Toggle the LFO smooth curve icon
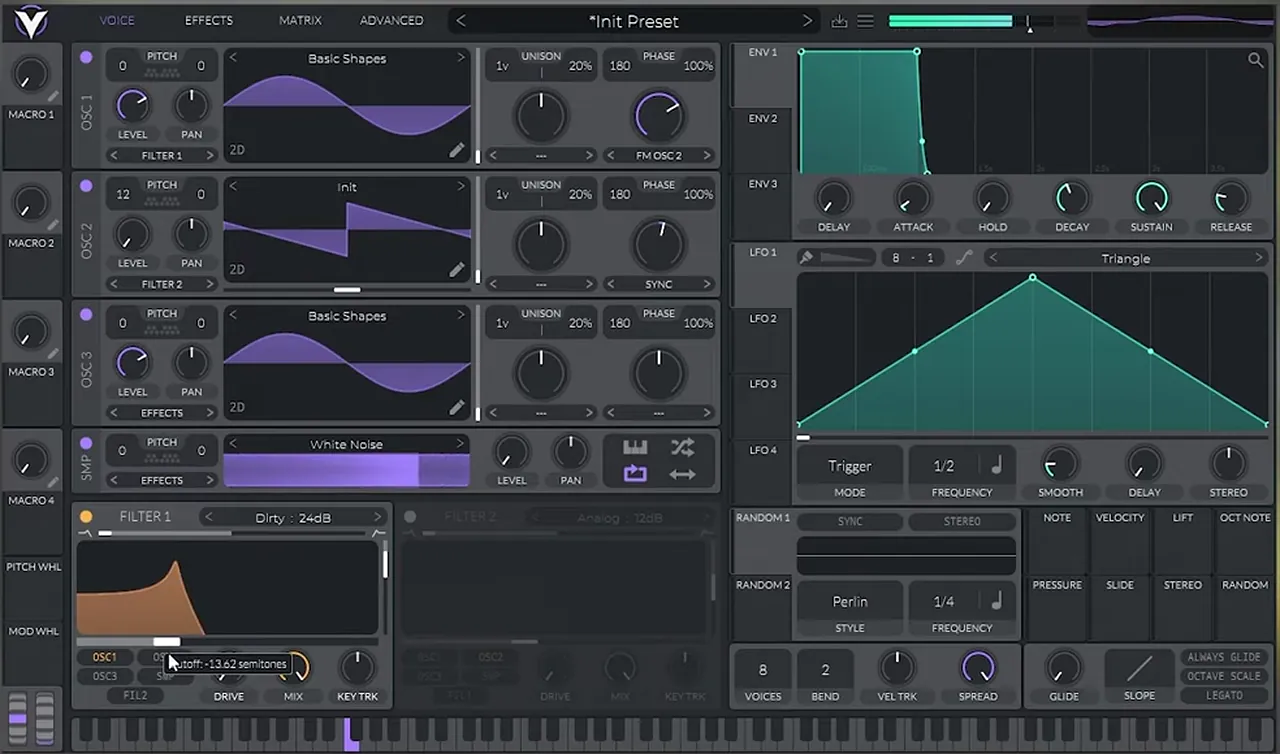1280x754 pixels. click(964, 258)
